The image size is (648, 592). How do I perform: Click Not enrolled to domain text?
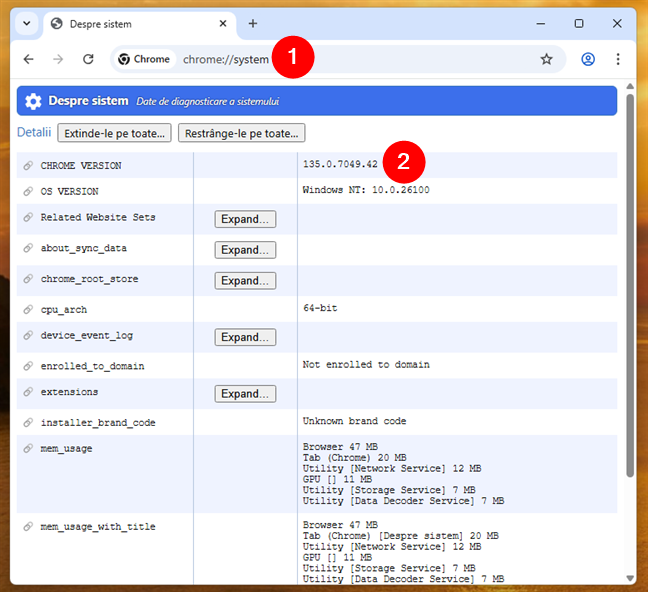click(x=366, y=365)
